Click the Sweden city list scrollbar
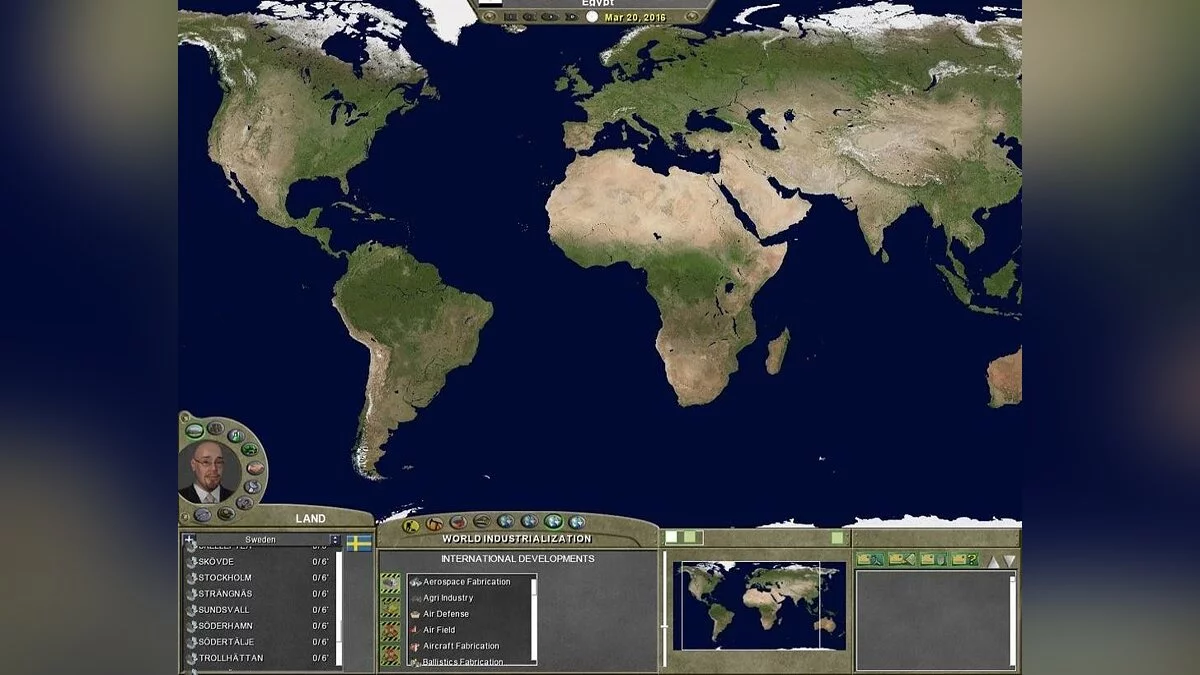The image size is (1200, 675). click(x=339, y=608)
